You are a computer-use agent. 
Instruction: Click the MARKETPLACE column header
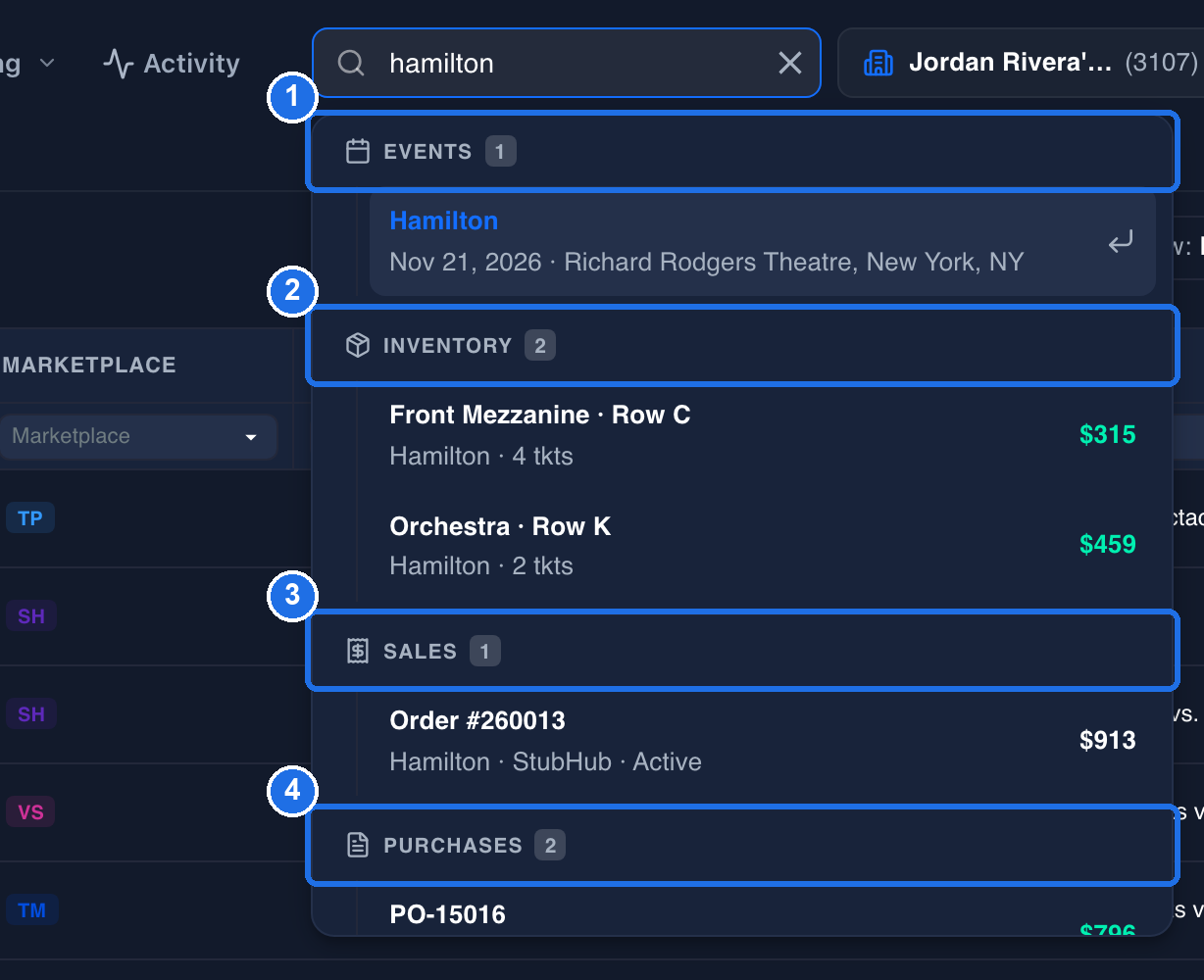point(89,365)
